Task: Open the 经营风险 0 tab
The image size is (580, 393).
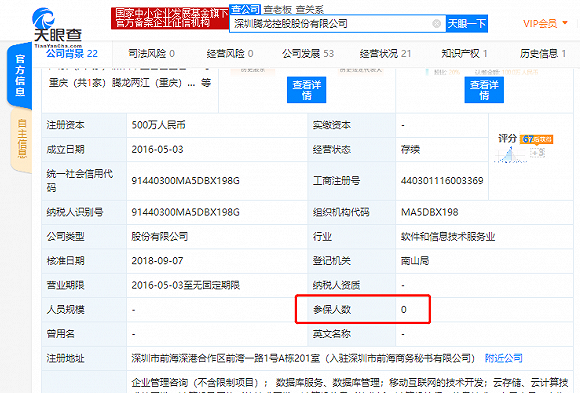Action: pyautogui.click(x=230, y=54)
